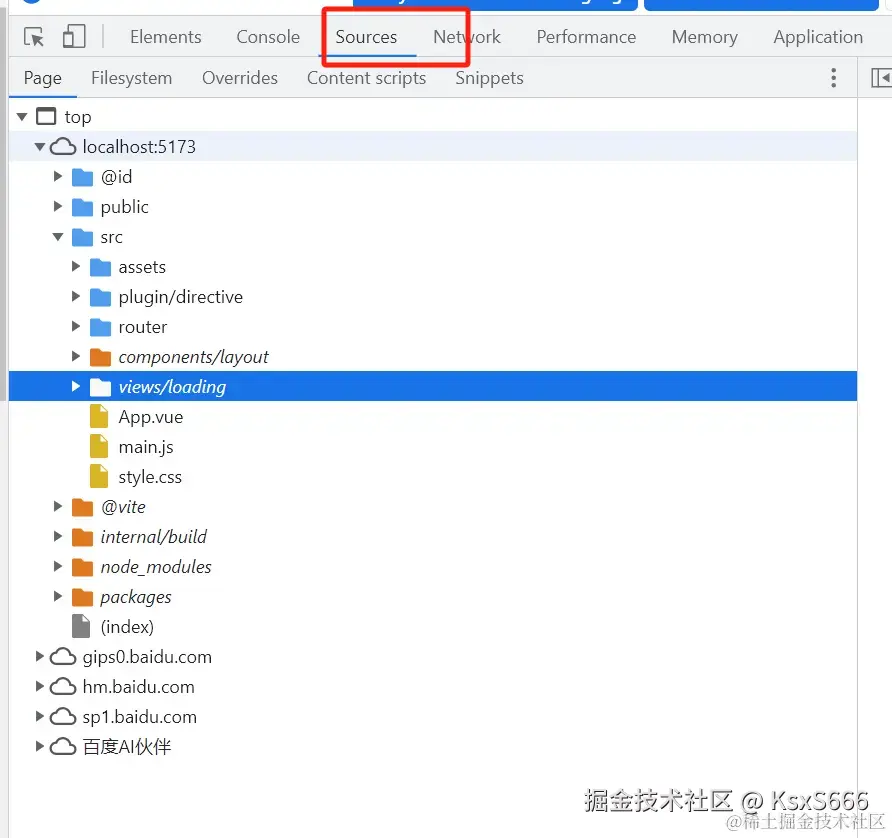Open the Memory tab
The image size is (892, 838).
705,37
